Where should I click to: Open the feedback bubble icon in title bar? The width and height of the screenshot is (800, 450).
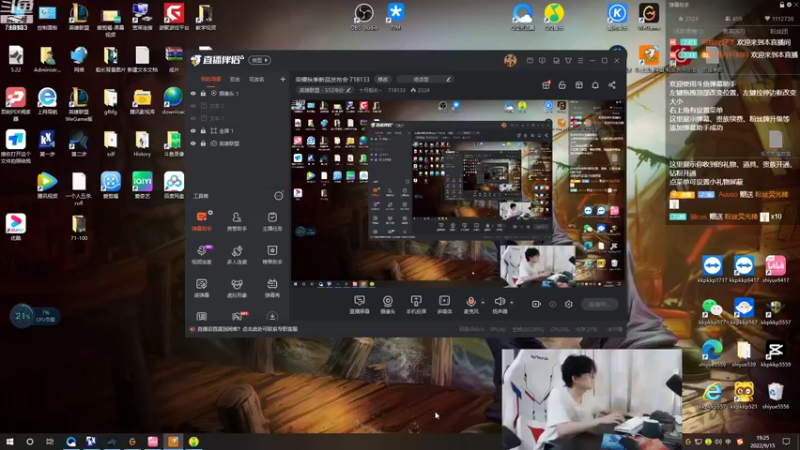542,61
